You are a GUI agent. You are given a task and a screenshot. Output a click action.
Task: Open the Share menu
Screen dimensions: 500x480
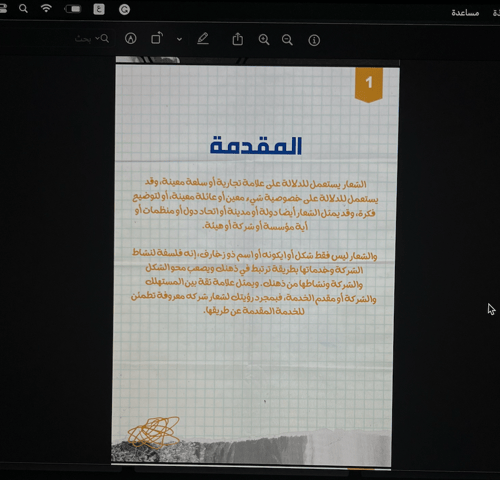pos(238,39)
